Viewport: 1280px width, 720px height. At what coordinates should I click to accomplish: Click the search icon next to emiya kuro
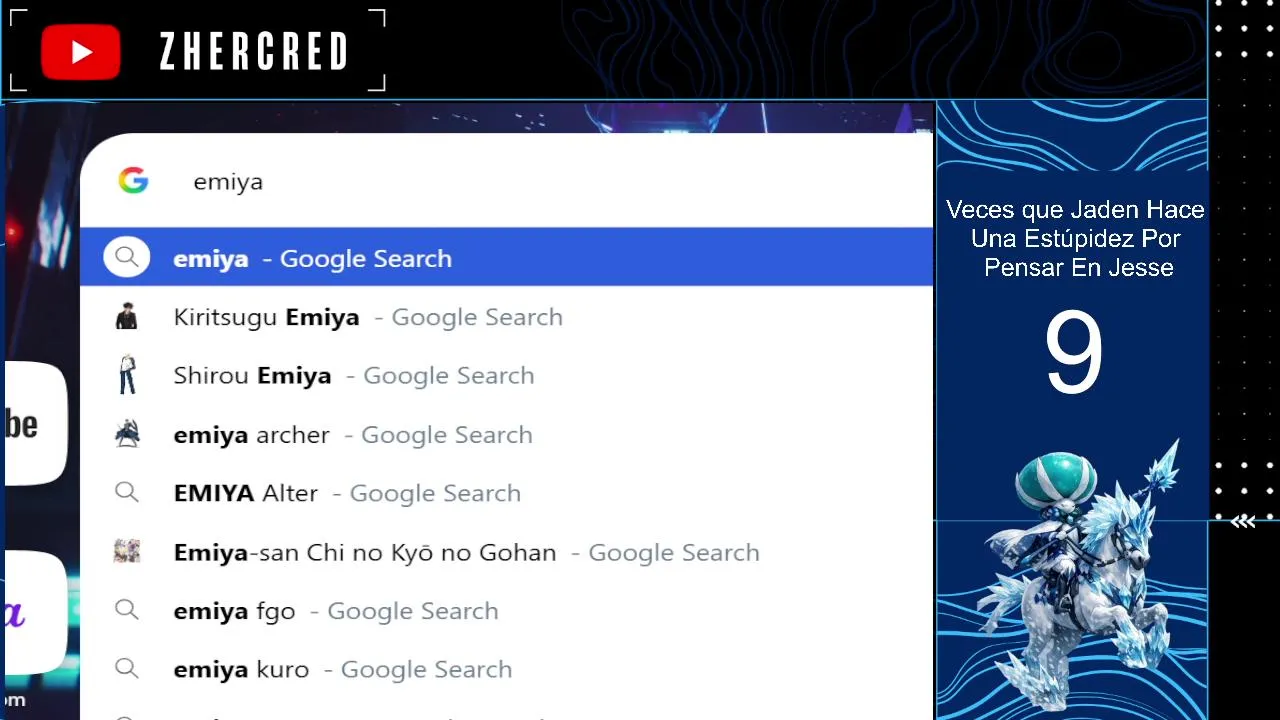pos(127,669)
